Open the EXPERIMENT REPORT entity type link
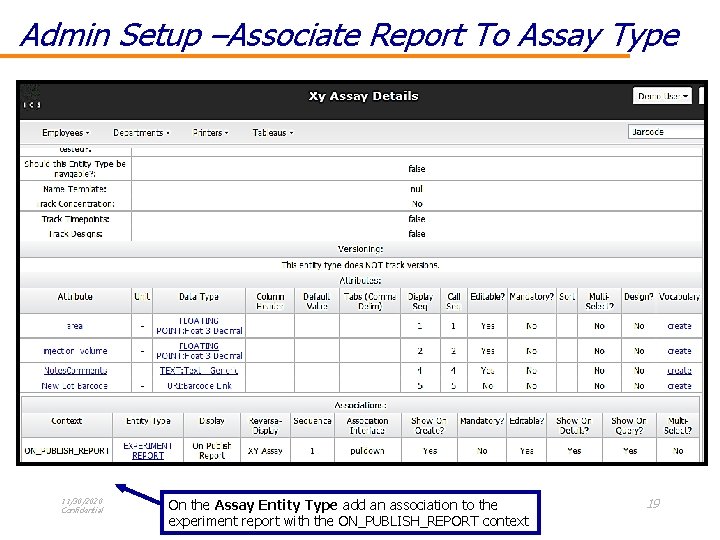720x540 pixels. tap(148, 450)
